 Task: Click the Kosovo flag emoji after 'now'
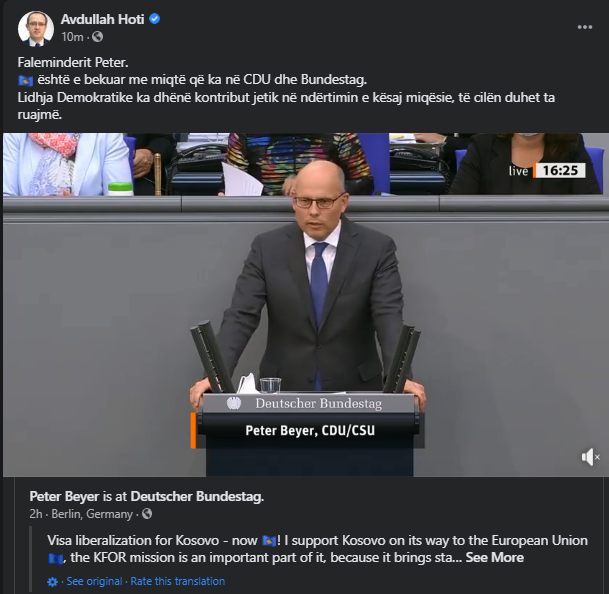coord(269,541)
